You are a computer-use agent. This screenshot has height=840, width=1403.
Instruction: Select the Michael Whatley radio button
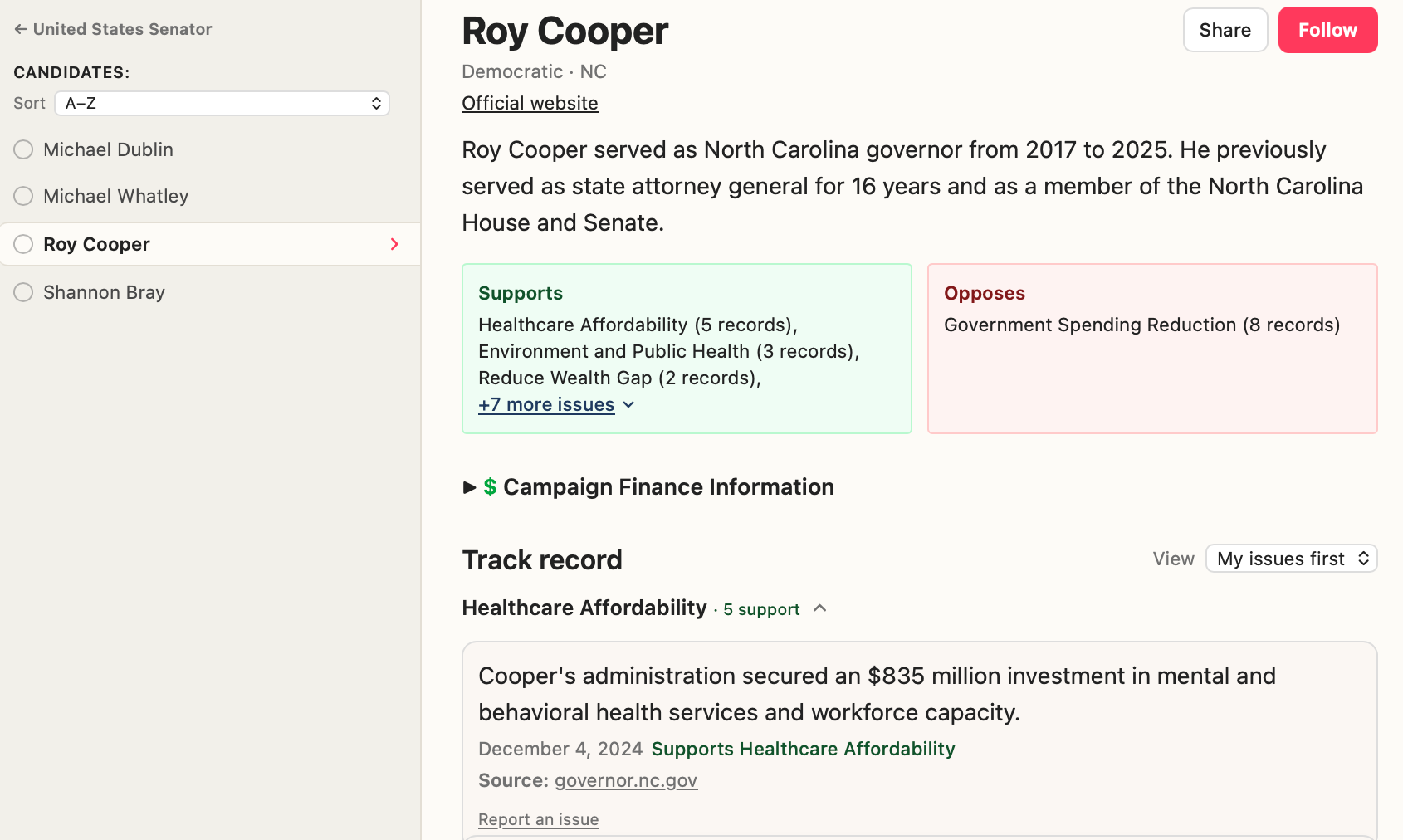click(23, 196)
